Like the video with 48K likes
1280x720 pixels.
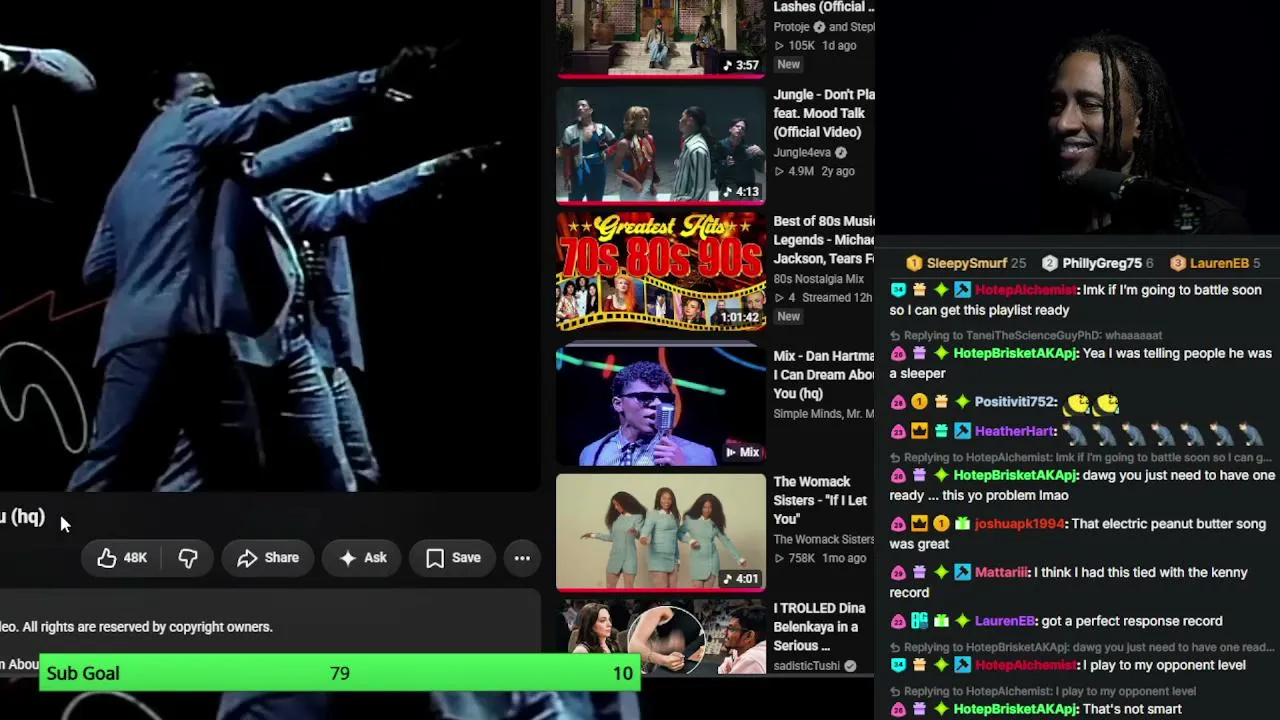point(122,558)
